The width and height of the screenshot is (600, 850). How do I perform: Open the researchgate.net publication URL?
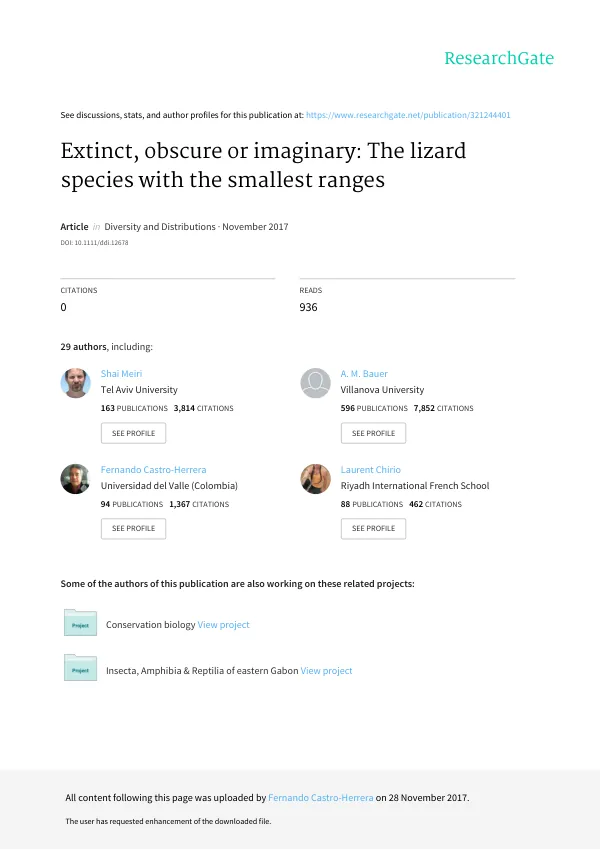tap(408, 115)
